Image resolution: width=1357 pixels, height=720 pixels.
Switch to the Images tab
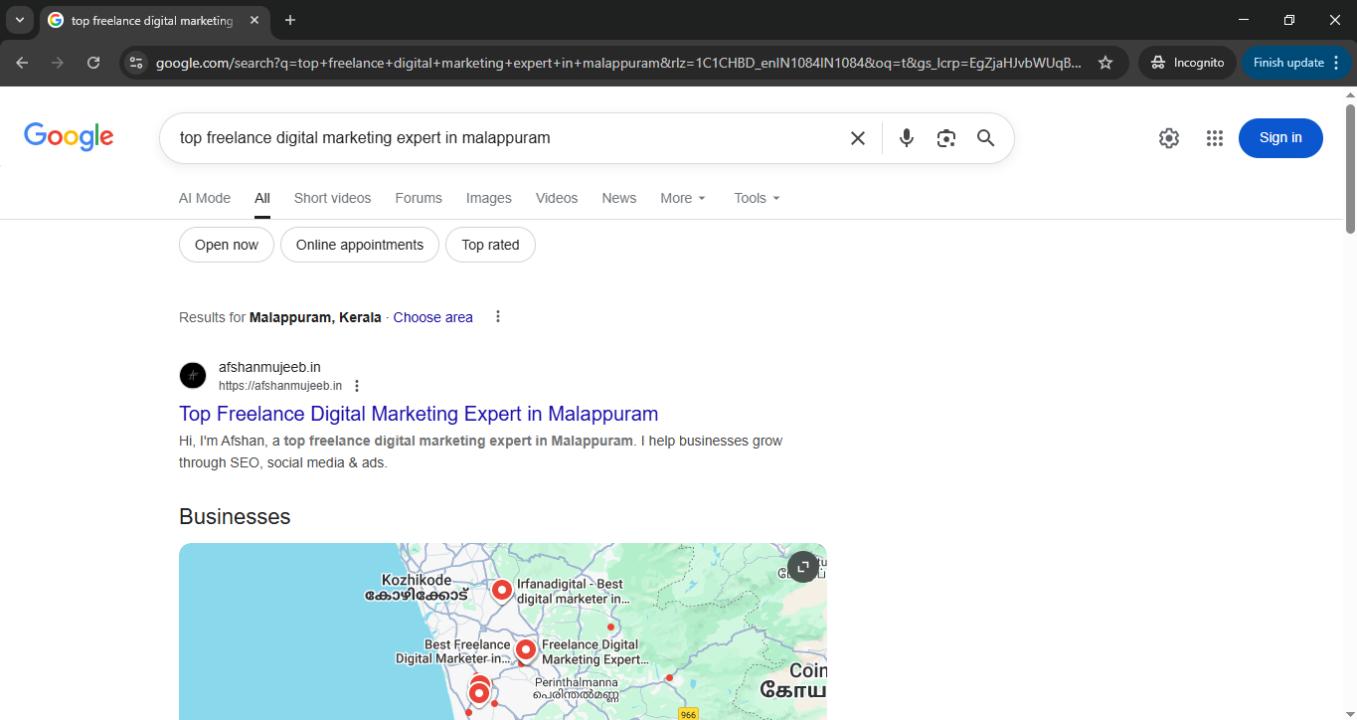click(488, 198)
